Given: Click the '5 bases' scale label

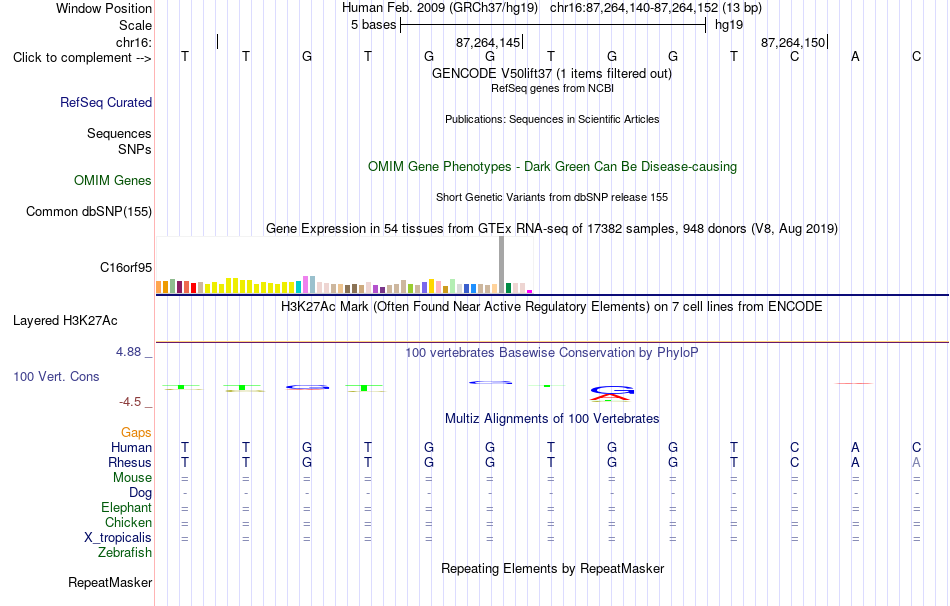Looking at the screenshot, I should pyautogui.click(x=373, y=25).
